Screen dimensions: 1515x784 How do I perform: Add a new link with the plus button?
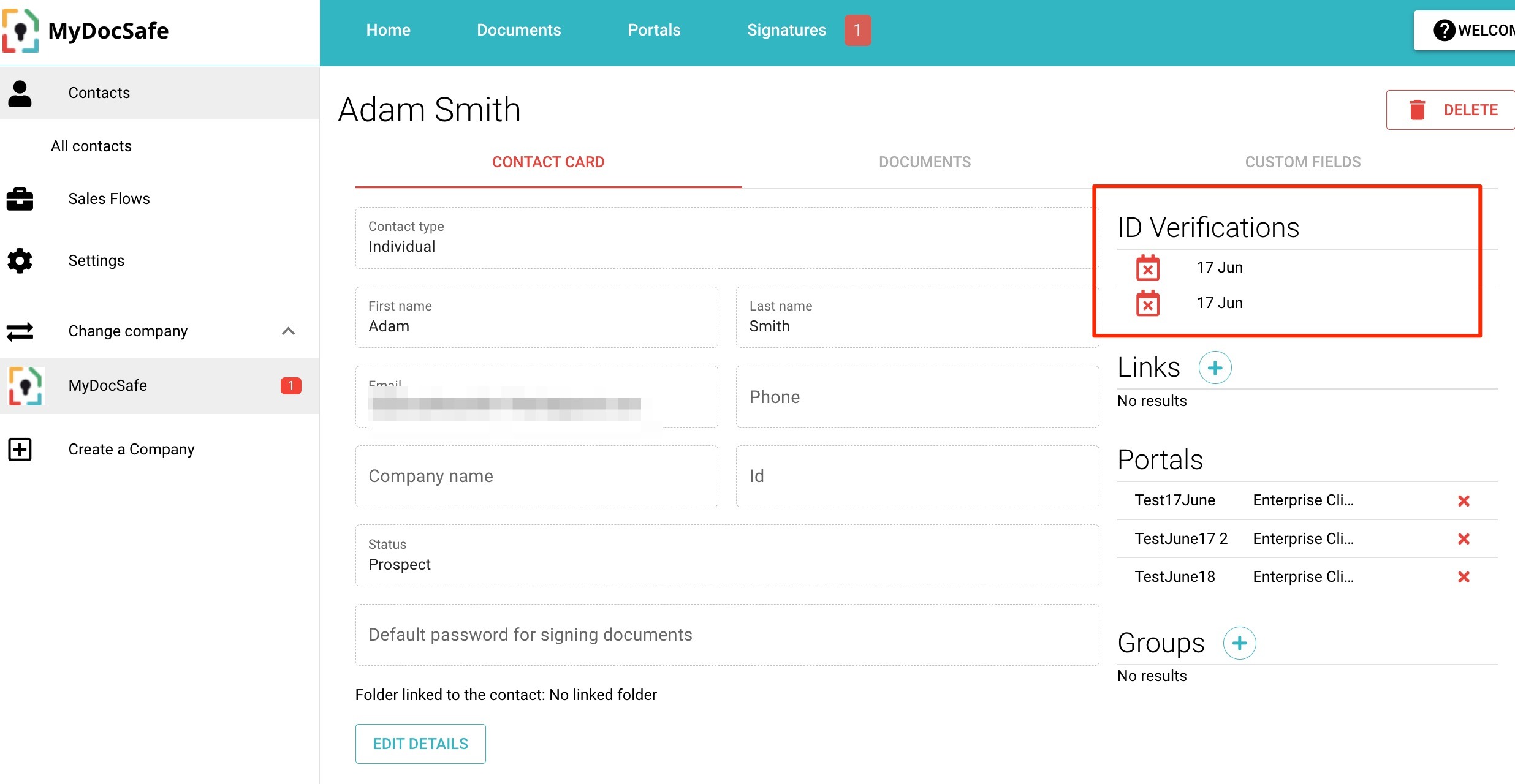[x=1215, y=367]
